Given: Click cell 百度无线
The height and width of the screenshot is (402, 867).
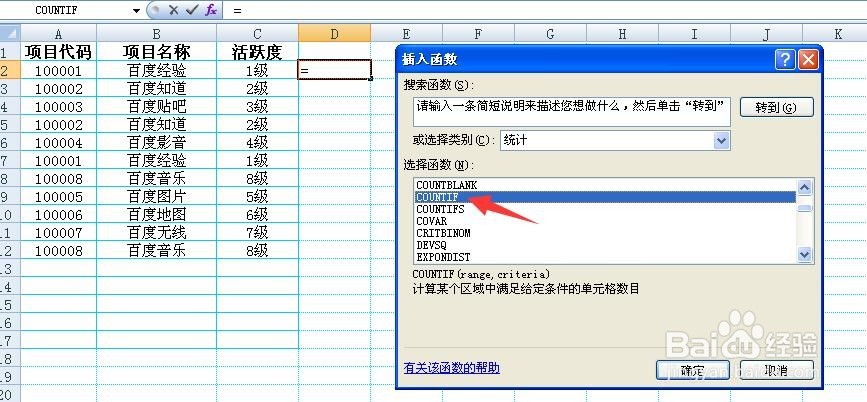Looking at the screenshot, I should pyautogui.click(x=156, y=232).
